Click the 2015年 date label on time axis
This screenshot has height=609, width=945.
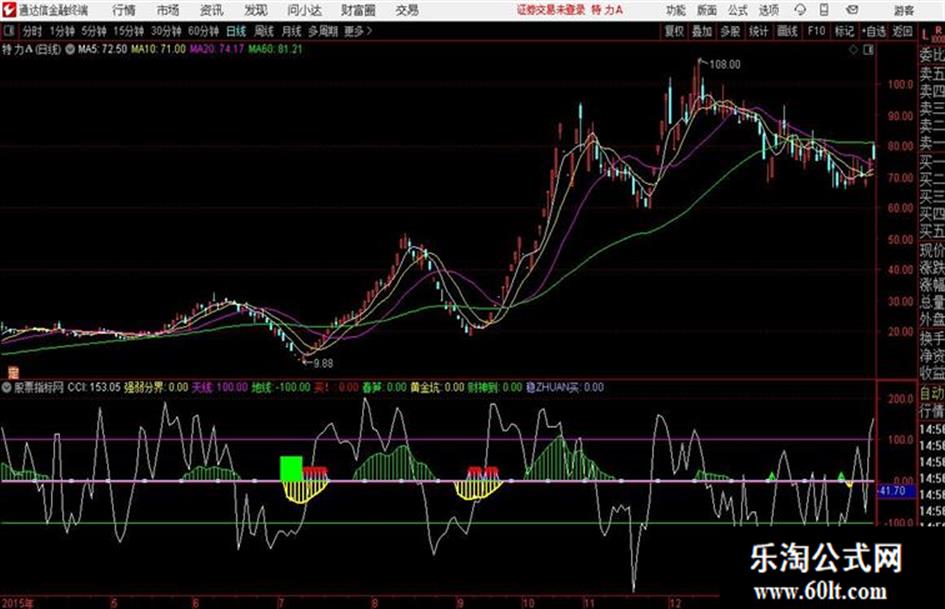[18, 603]
